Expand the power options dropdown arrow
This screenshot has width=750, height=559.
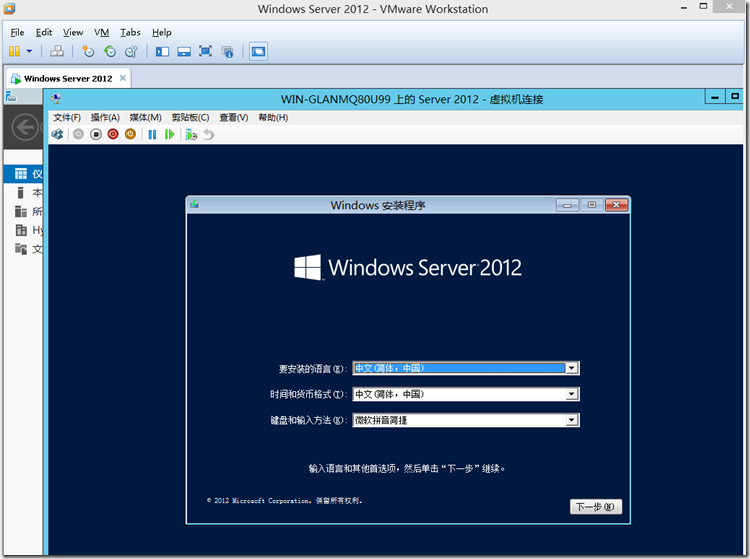(x=29, y=51)
